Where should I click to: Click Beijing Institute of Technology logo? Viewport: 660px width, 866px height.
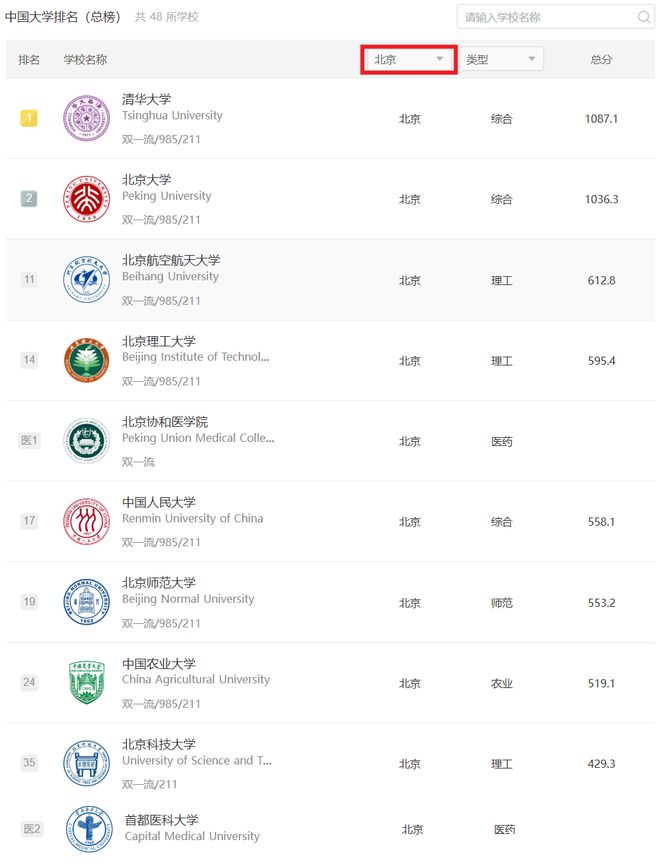(x=86, y=360)
